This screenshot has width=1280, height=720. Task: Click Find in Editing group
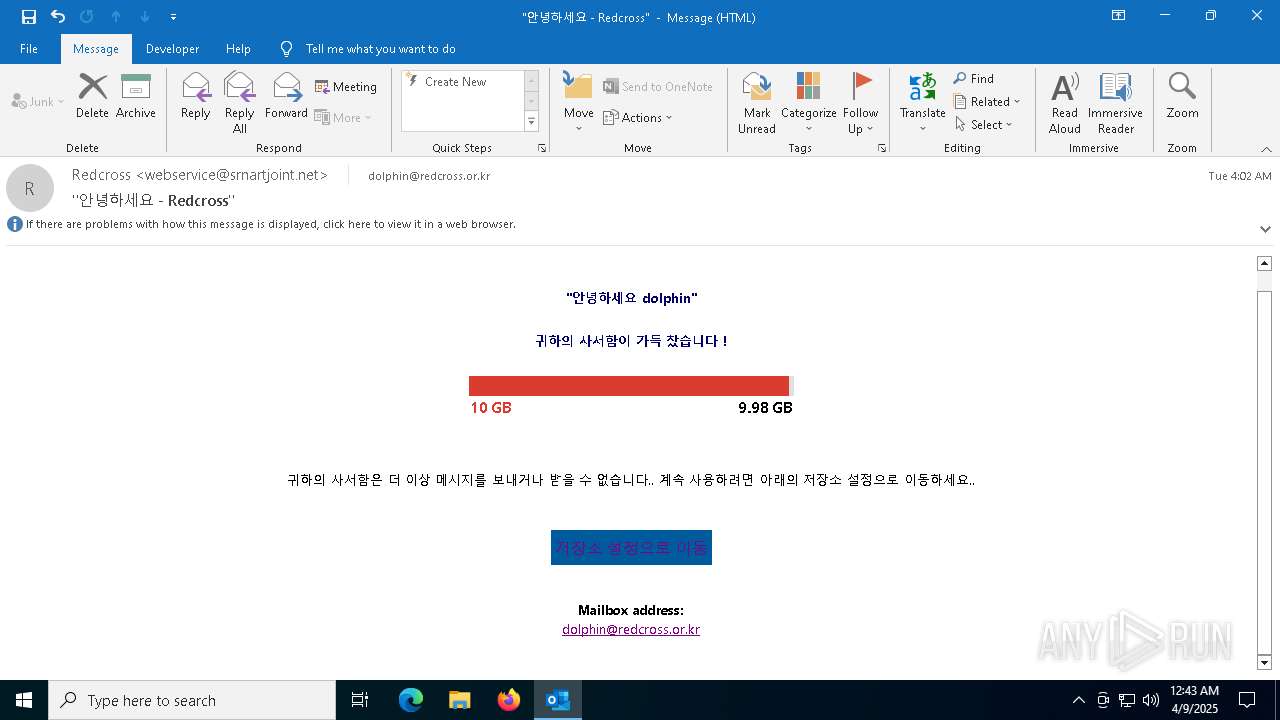[x=974, y=79]
